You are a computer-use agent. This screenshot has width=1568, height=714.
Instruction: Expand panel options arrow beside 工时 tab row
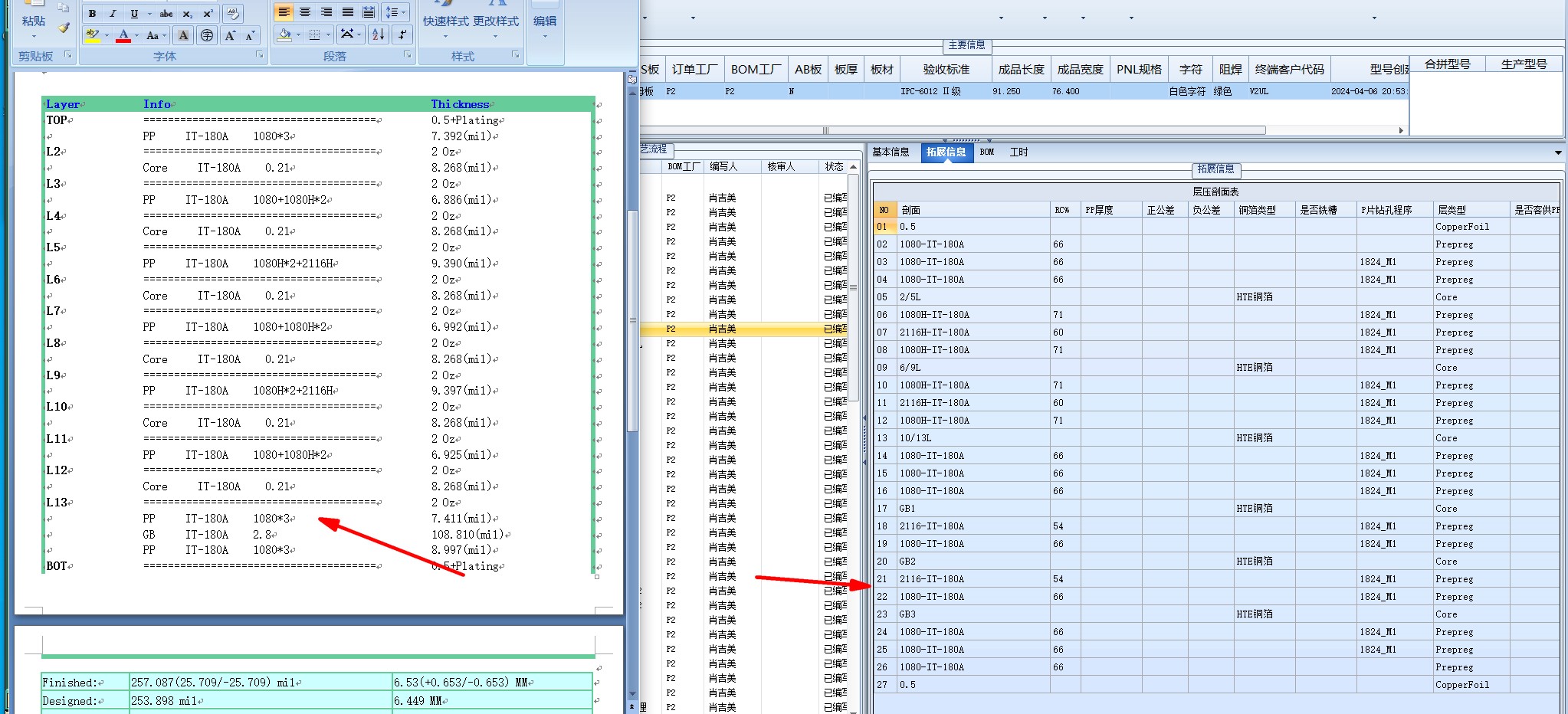[x=1558, y=152]
